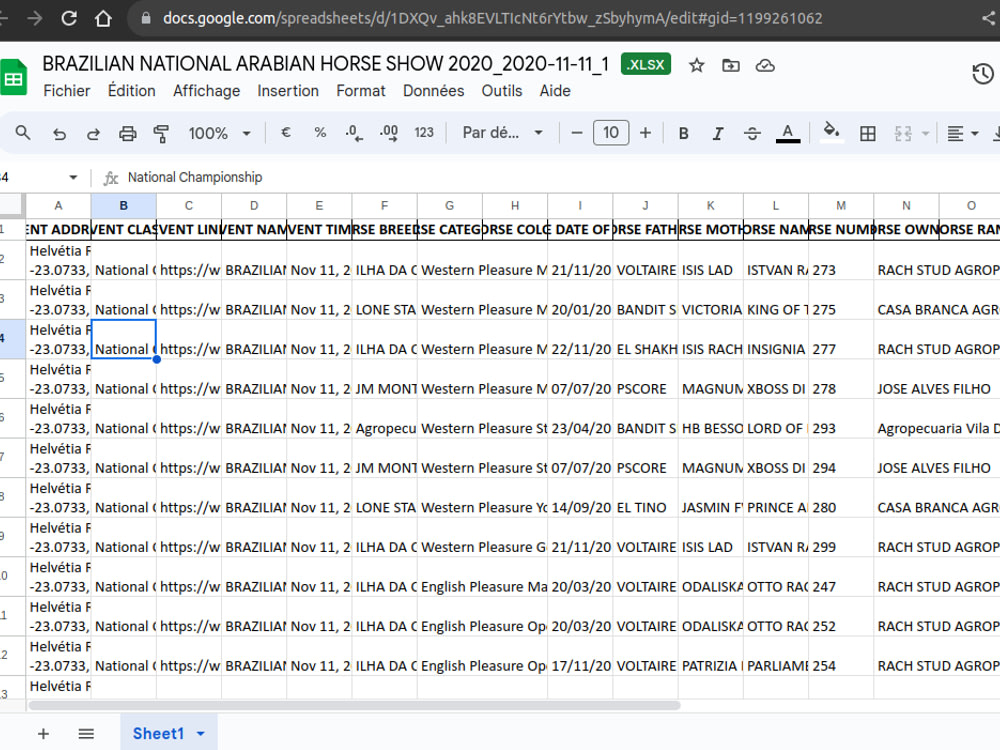The image size is (1000, 750).
Task: Toggle bold formatting
Action: [684, 133]
